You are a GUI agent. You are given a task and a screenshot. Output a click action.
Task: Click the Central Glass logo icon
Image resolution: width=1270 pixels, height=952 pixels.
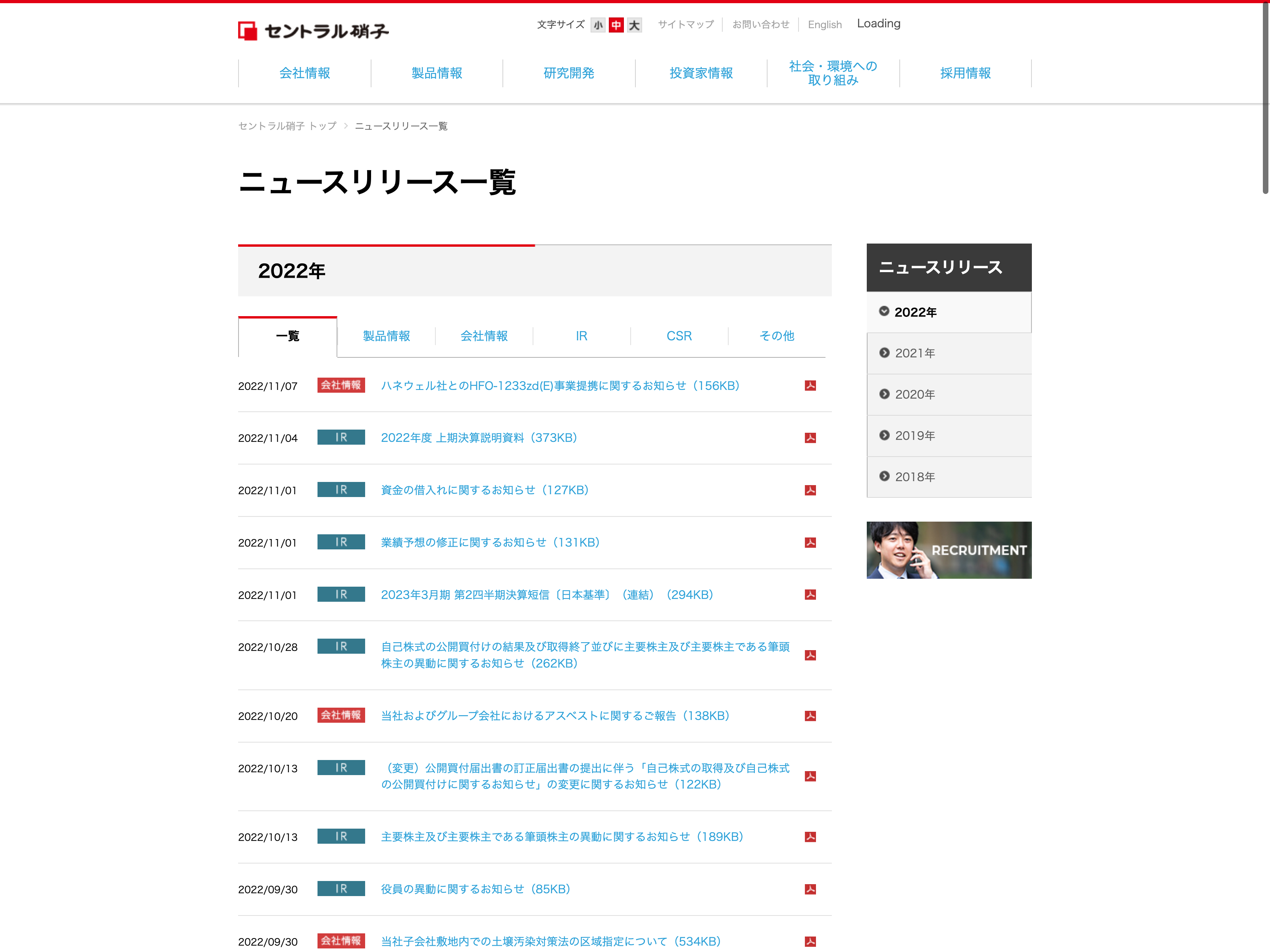point(248,31)
